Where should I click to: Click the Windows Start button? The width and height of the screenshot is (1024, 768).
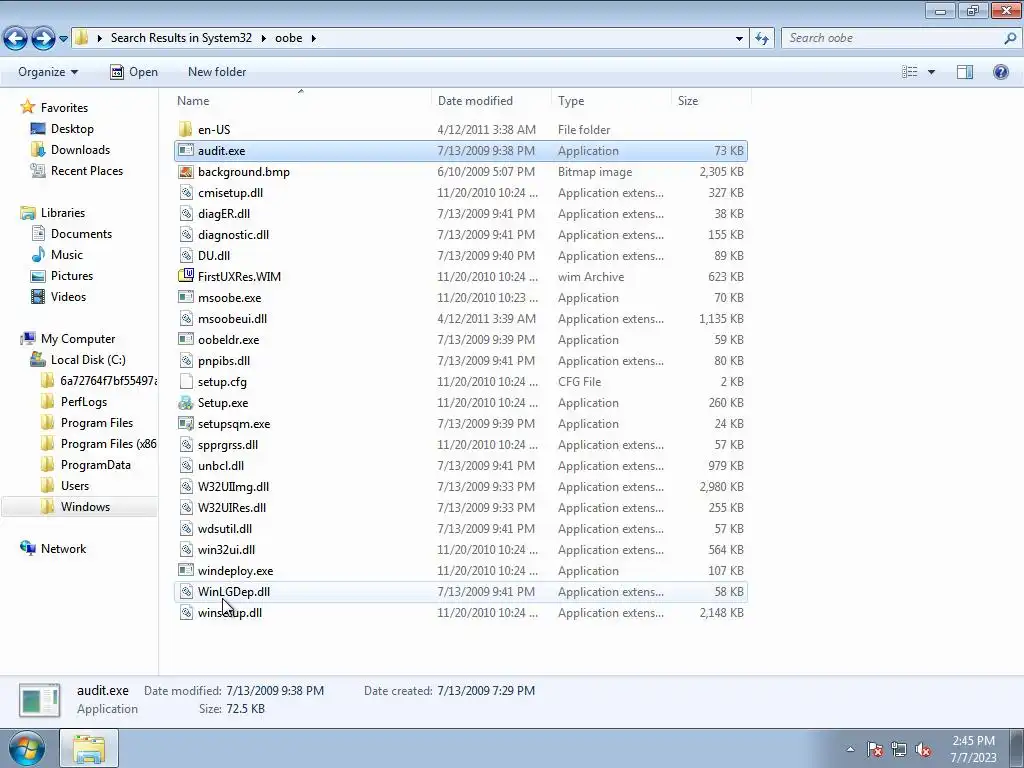(27, 748)
